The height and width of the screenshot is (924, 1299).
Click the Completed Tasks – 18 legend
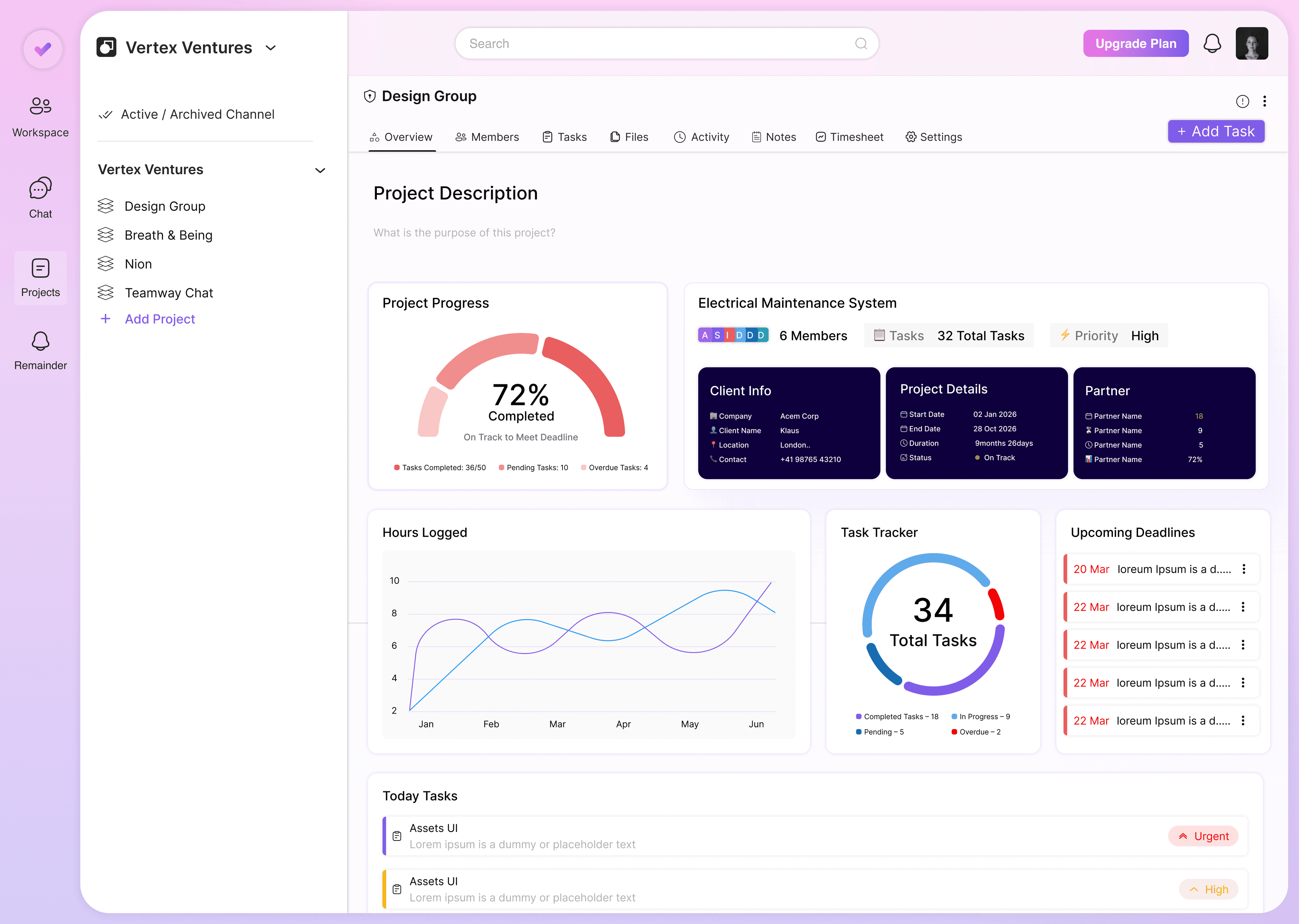[x=897, y=716]
